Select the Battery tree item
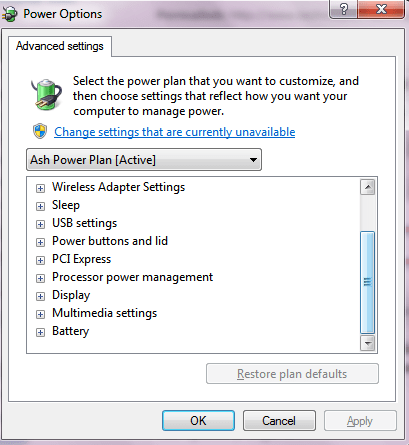 tap(71, 331)
